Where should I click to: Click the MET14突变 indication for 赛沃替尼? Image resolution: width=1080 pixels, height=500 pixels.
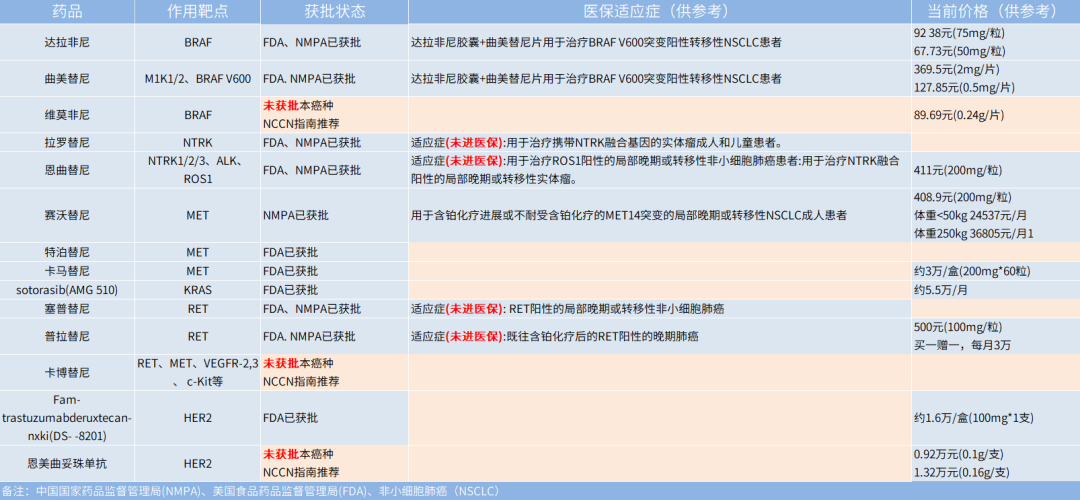629,215
